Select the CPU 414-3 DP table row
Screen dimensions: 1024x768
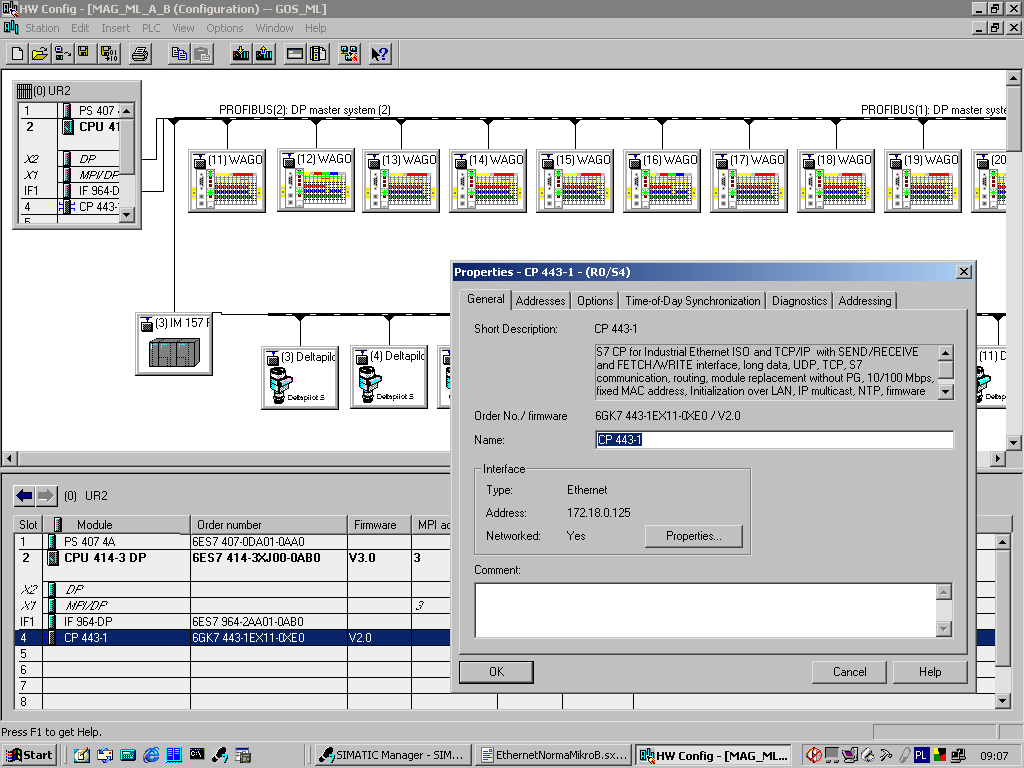232,565
